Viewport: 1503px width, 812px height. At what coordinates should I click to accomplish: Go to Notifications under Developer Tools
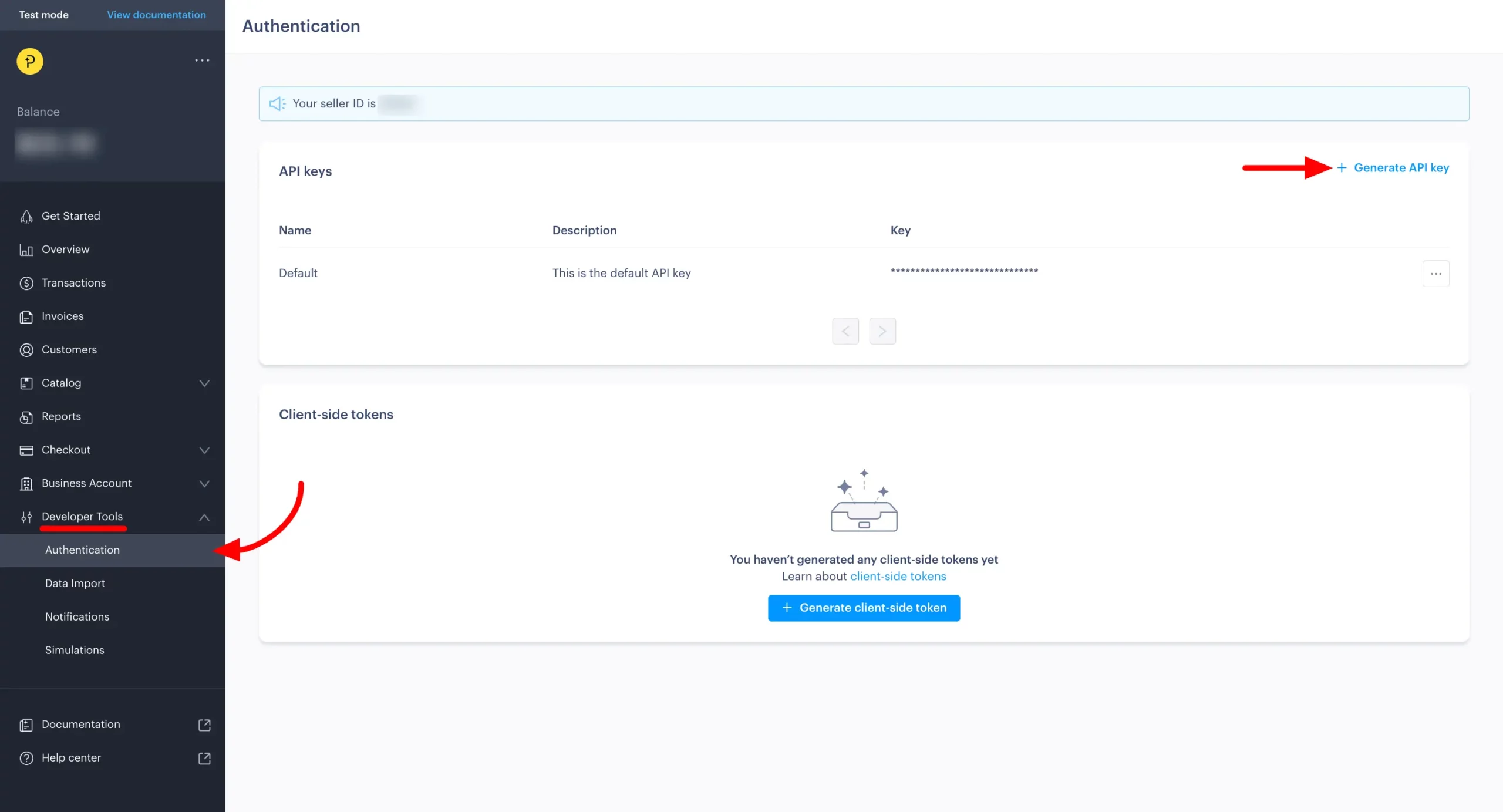coord(77,617)
